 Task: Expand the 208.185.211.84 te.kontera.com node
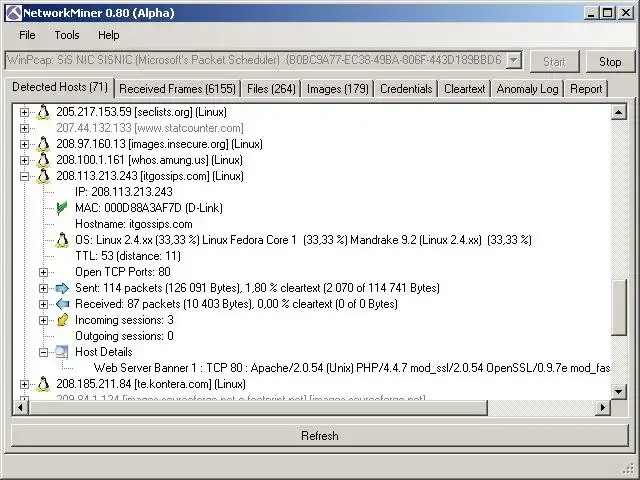(x=24, y=384)
